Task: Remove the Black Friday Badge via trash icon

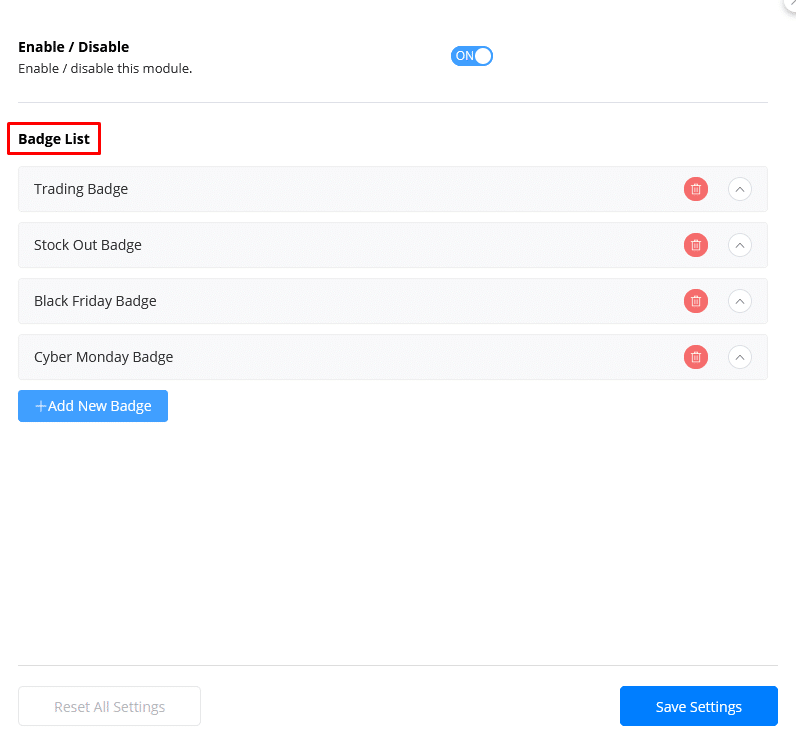Action: (696, 301)
